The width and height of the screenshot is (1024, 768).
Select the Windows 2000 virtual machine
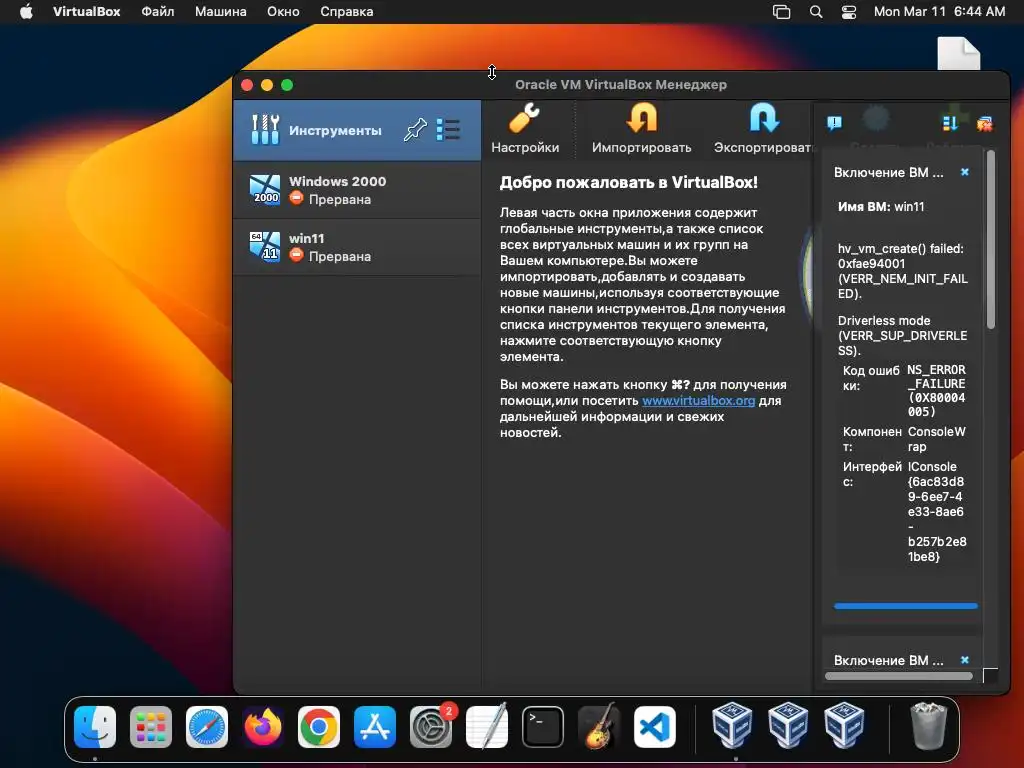click(x=357, y=190)
